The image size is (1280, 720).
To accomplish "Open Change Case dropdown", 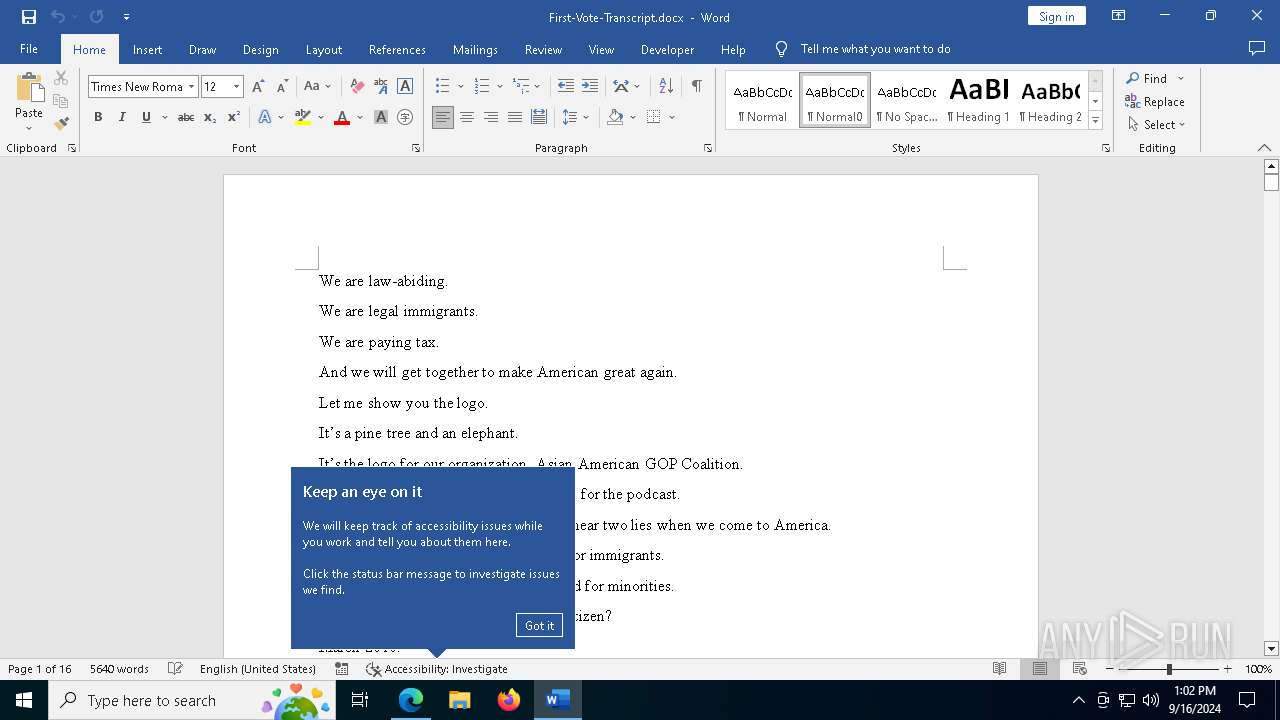I will coord(316,87).
